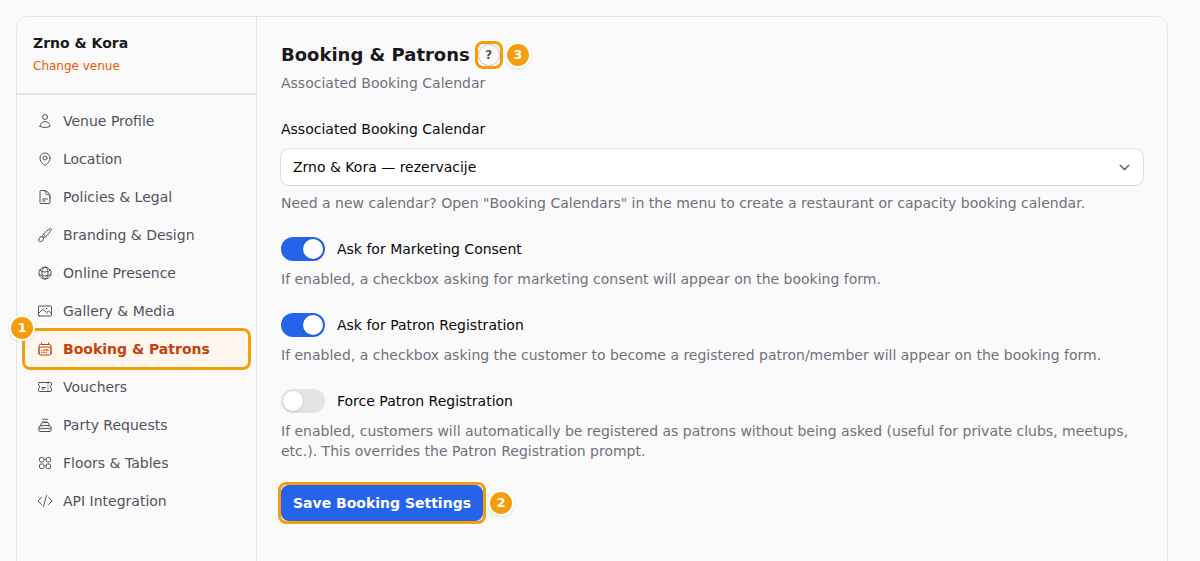Click the Gallery & Media image icon

point(45,311)
